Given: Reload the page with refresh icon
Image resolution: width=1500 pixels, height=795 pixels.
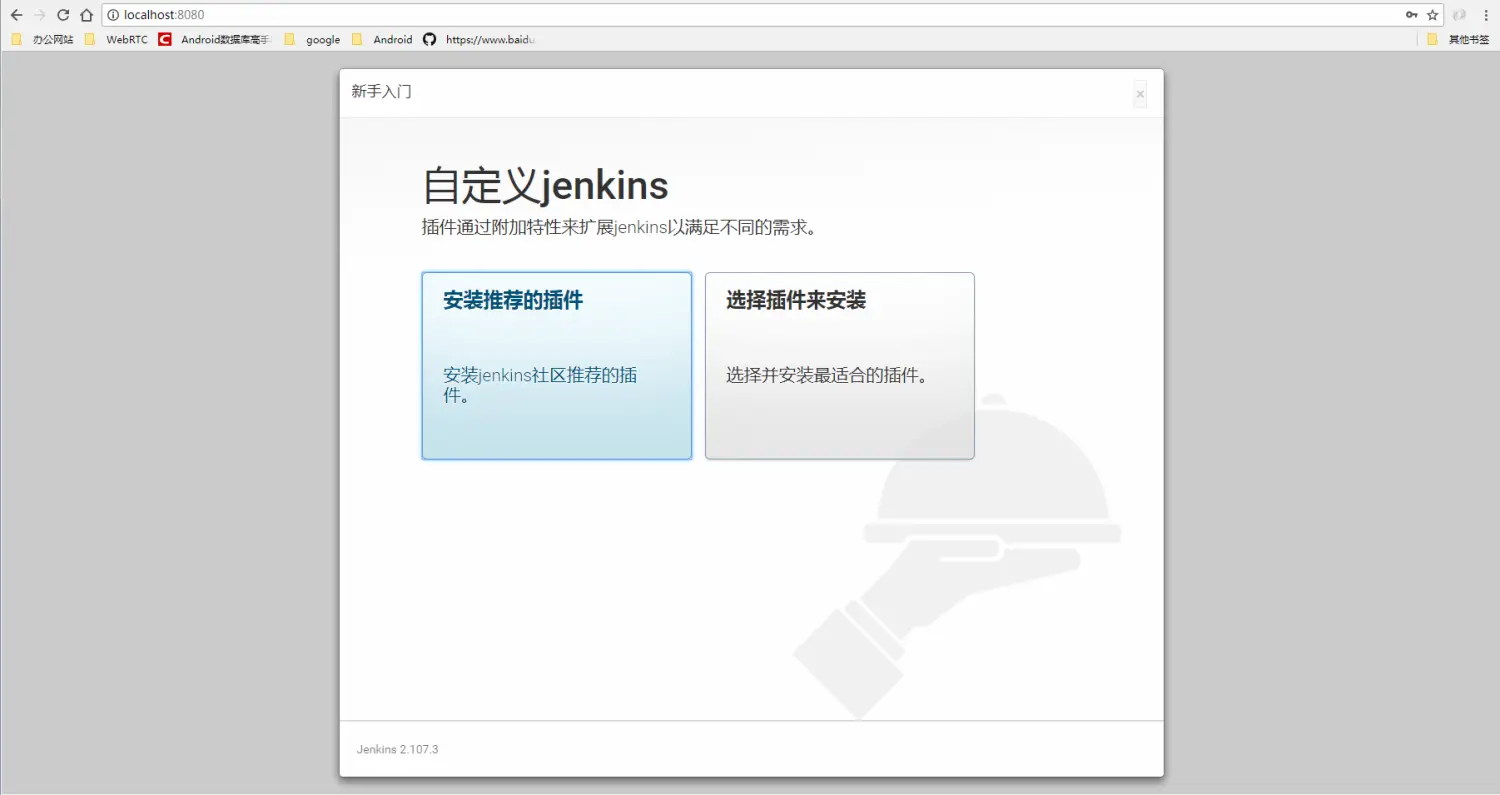Looking at the screenshot, I should point(63,15).
